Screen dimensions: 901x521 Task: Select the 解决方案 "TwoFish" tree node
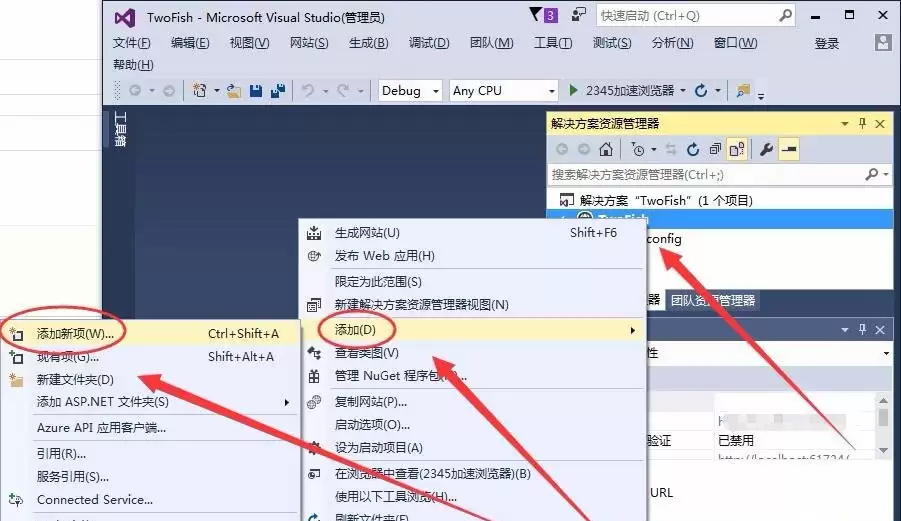[666, 200]
